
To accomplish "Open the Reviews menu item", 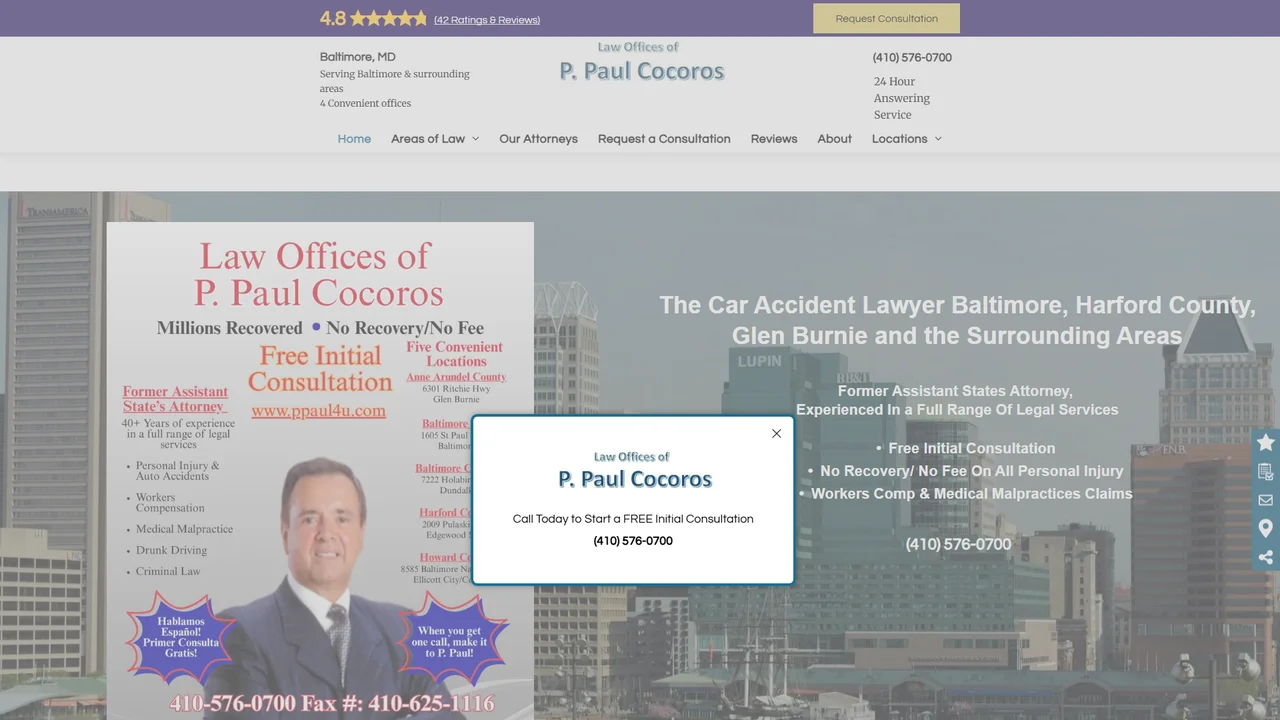I will [x=774, y=139].
